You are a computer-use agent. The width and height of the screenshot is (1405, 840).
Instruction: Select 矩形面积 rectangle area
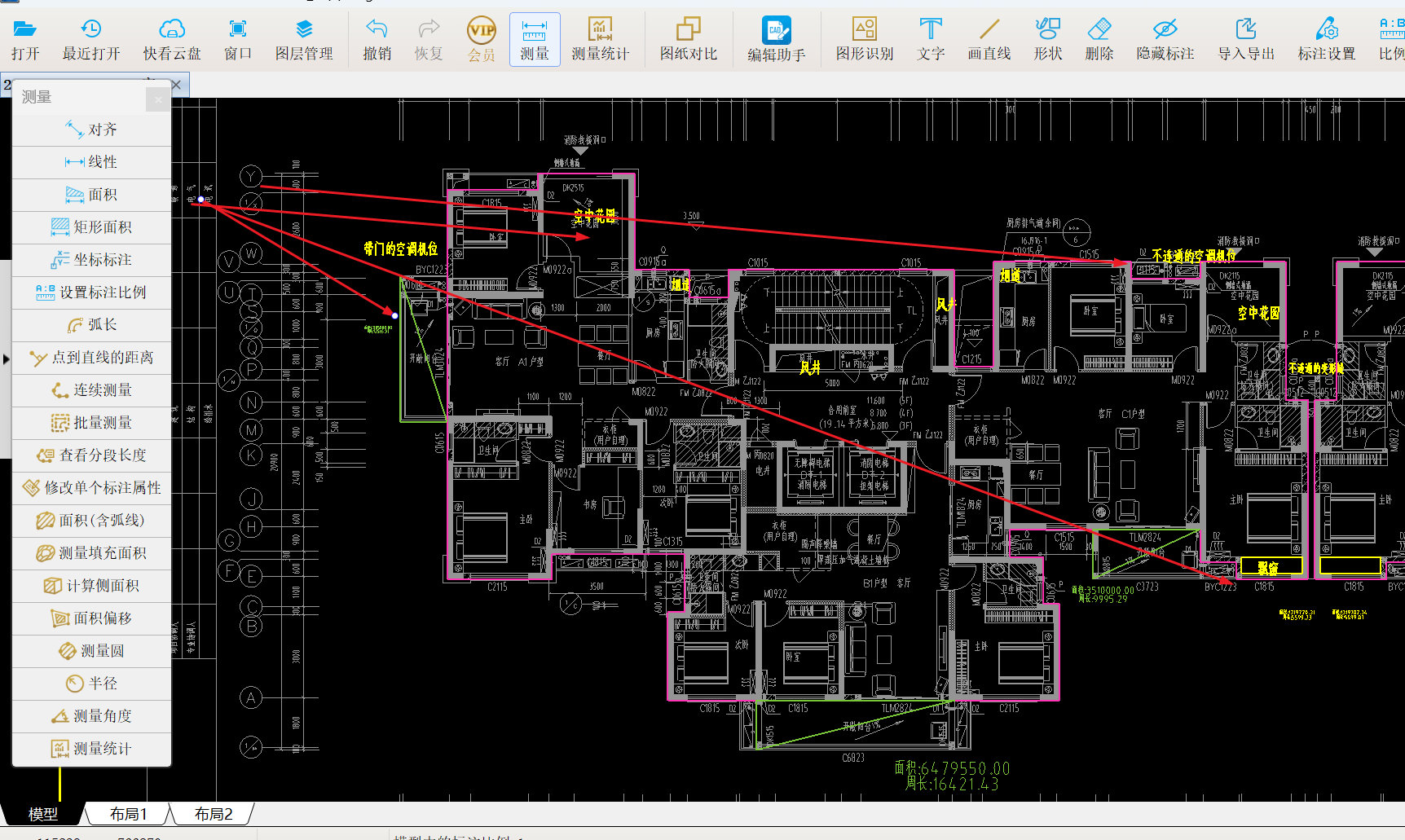(92, 227)
